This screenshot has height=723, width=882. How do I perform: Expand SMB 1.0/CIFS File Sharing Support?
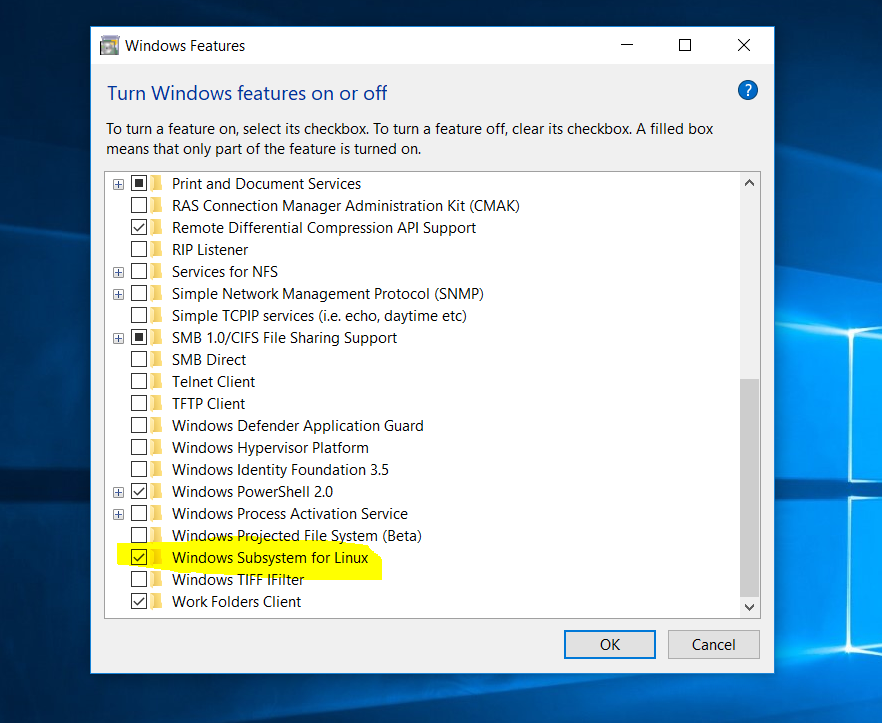pos(118,337)
